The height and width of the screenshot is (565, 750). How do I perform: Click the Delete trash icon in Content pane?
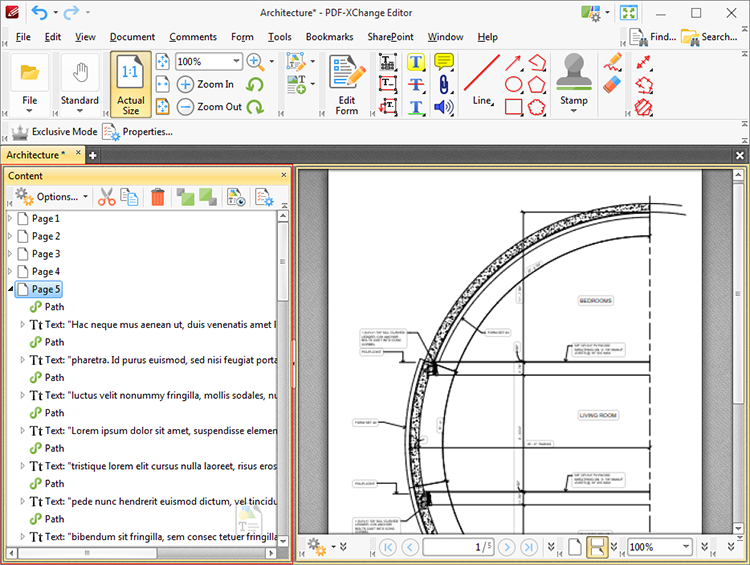[x=157, y=197]
